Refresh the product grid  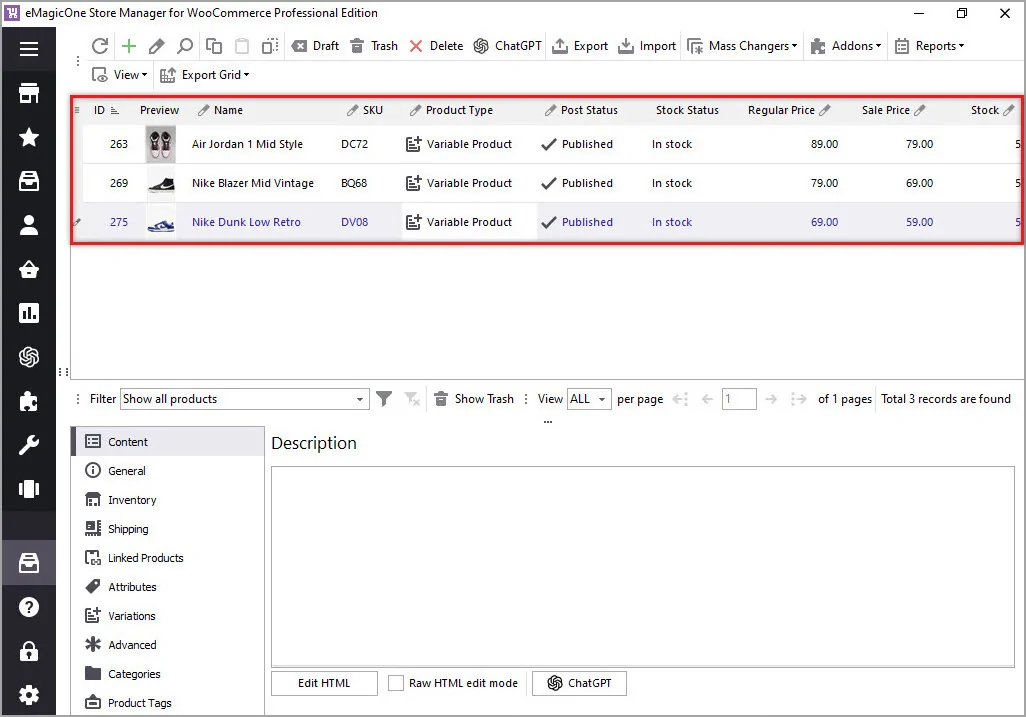tap(99, 46)
